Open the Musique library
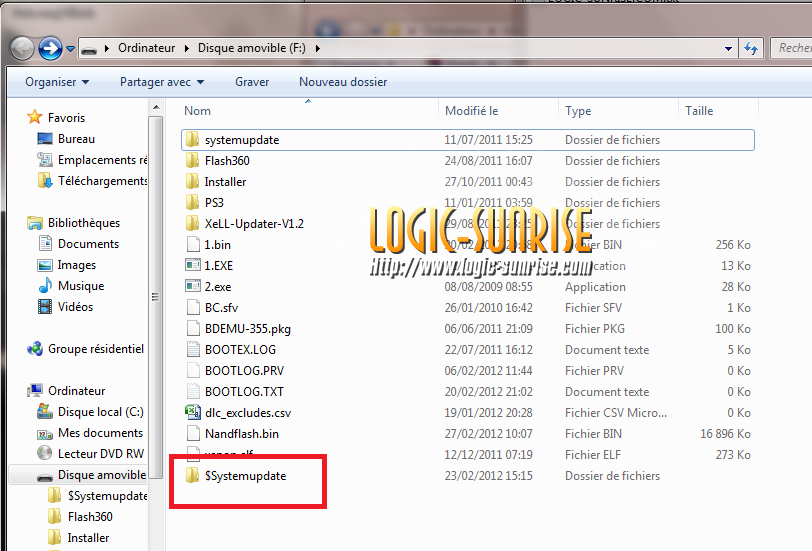 (81, 286)
